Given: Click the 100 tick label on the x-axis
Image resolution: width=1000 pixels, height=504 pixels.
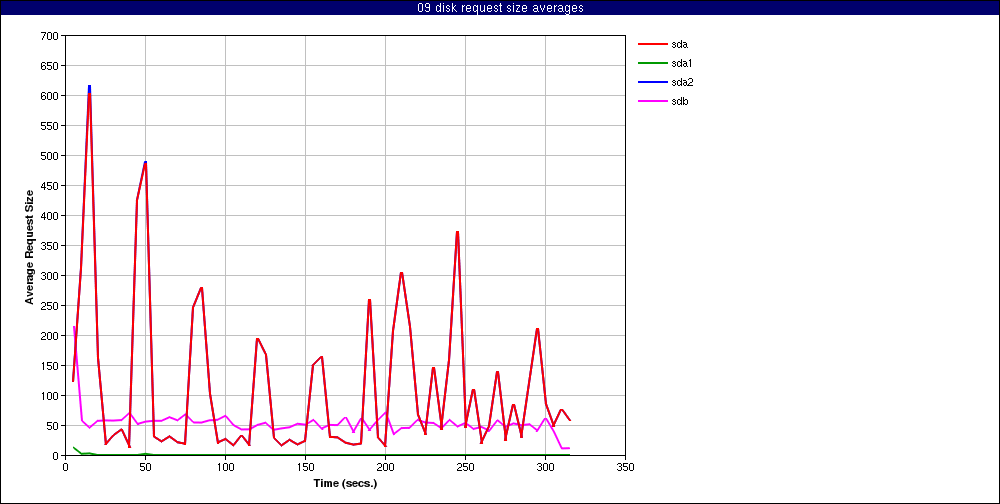Looking at the screenshot, I should [x=226, y=467].
